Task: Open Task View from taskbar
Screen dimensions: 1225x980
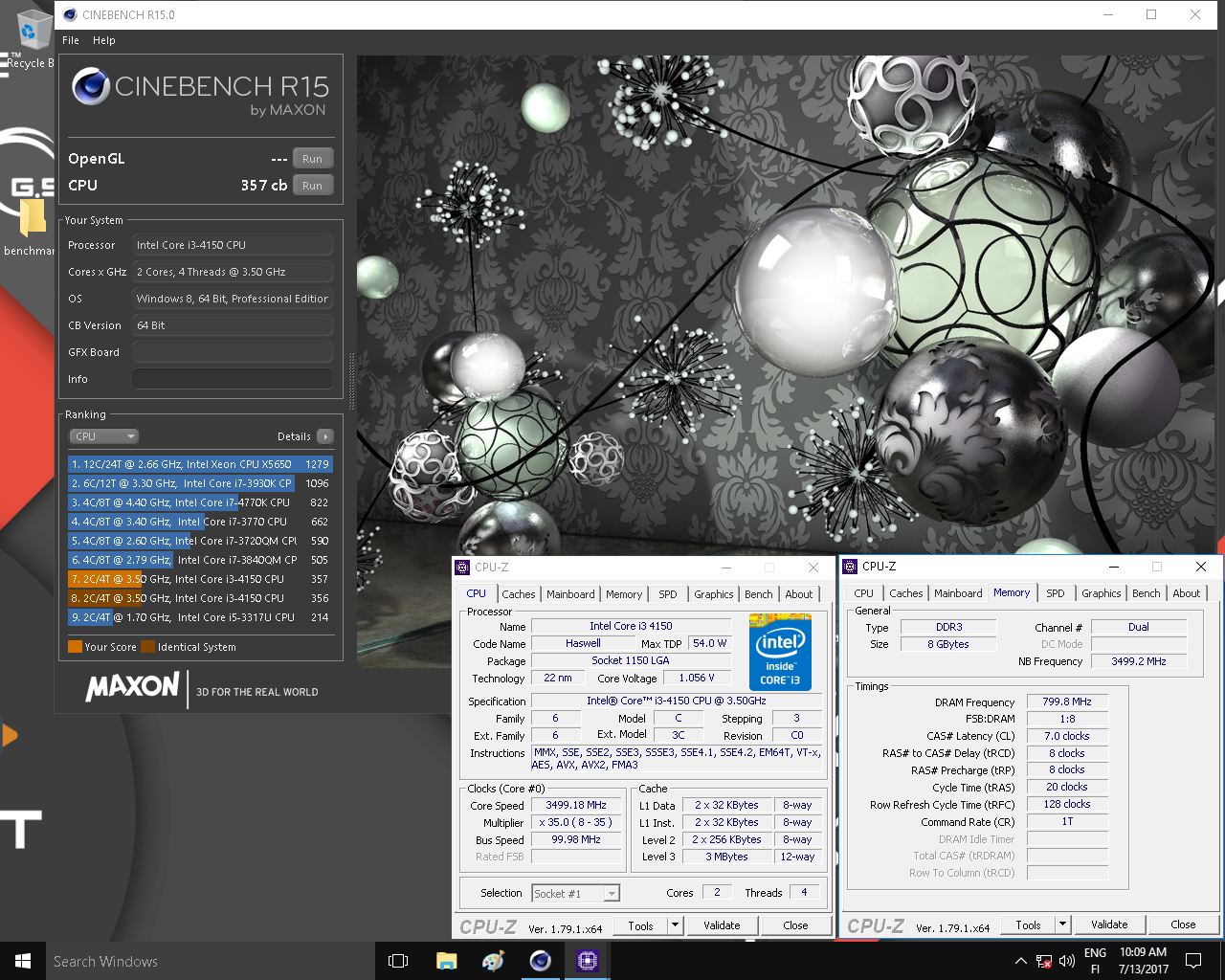Action: tap(398, 961)
